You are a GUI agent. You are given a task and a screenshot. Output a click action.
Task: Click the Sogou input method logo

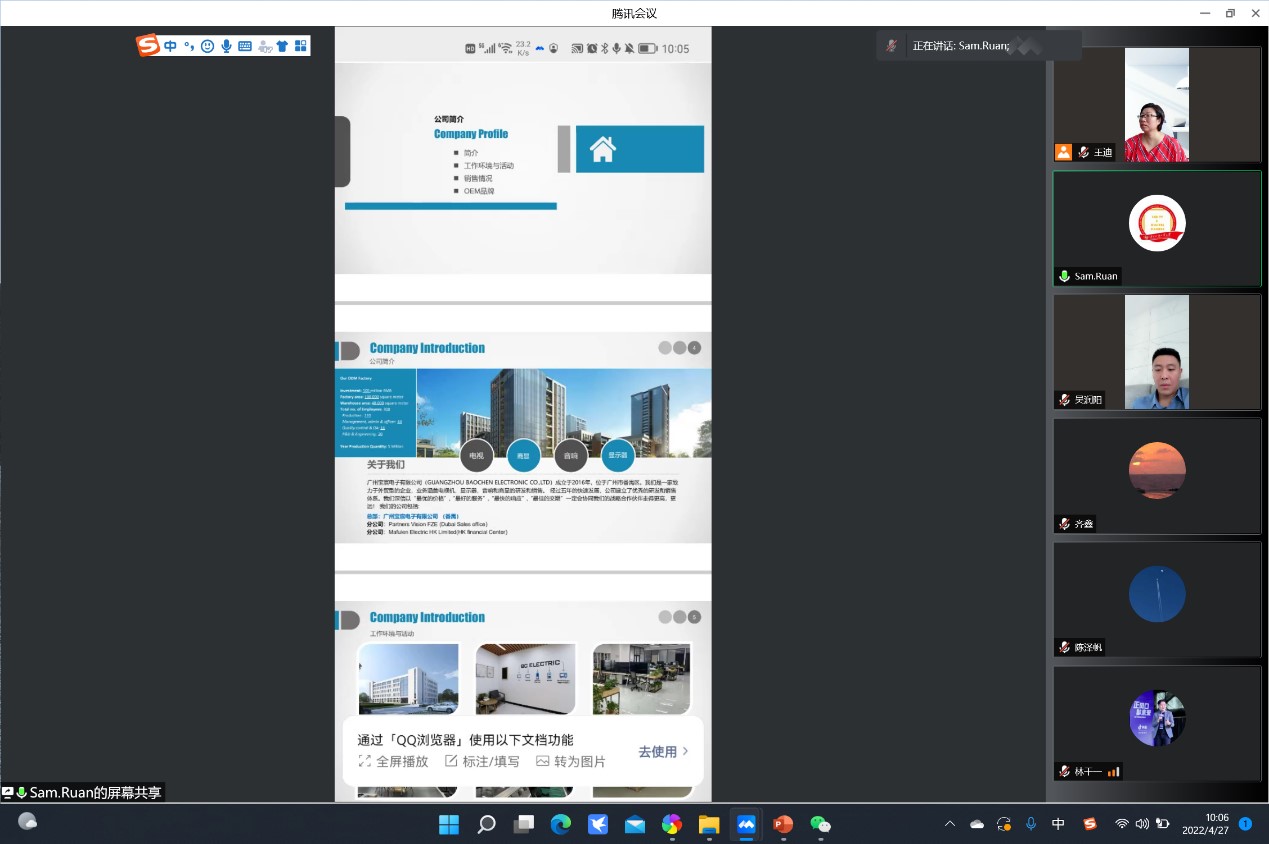(148, 46)
